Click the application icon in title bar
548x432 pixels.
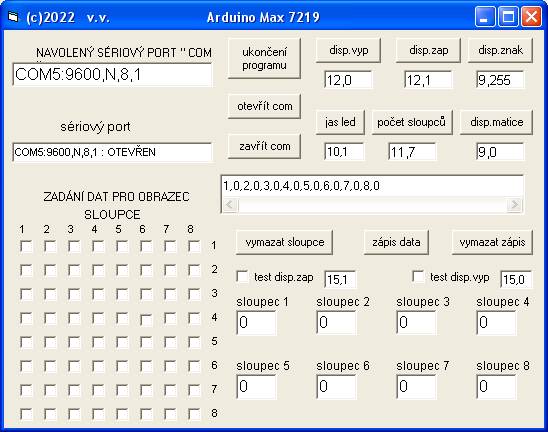pyautogui.click(x=13, y=16)
